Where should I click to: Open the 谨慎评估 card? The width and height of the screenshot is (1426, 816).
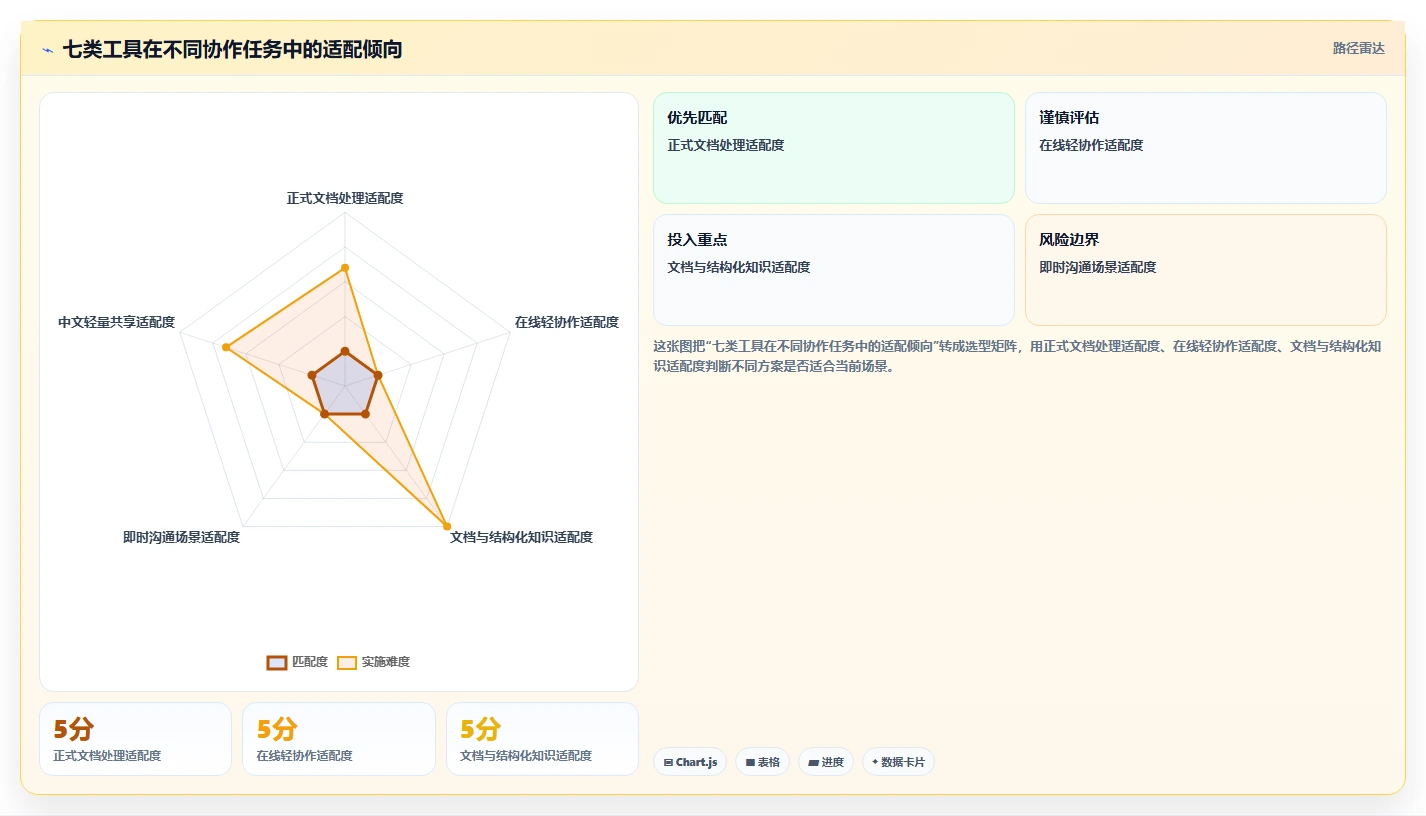click(1206, 148)
